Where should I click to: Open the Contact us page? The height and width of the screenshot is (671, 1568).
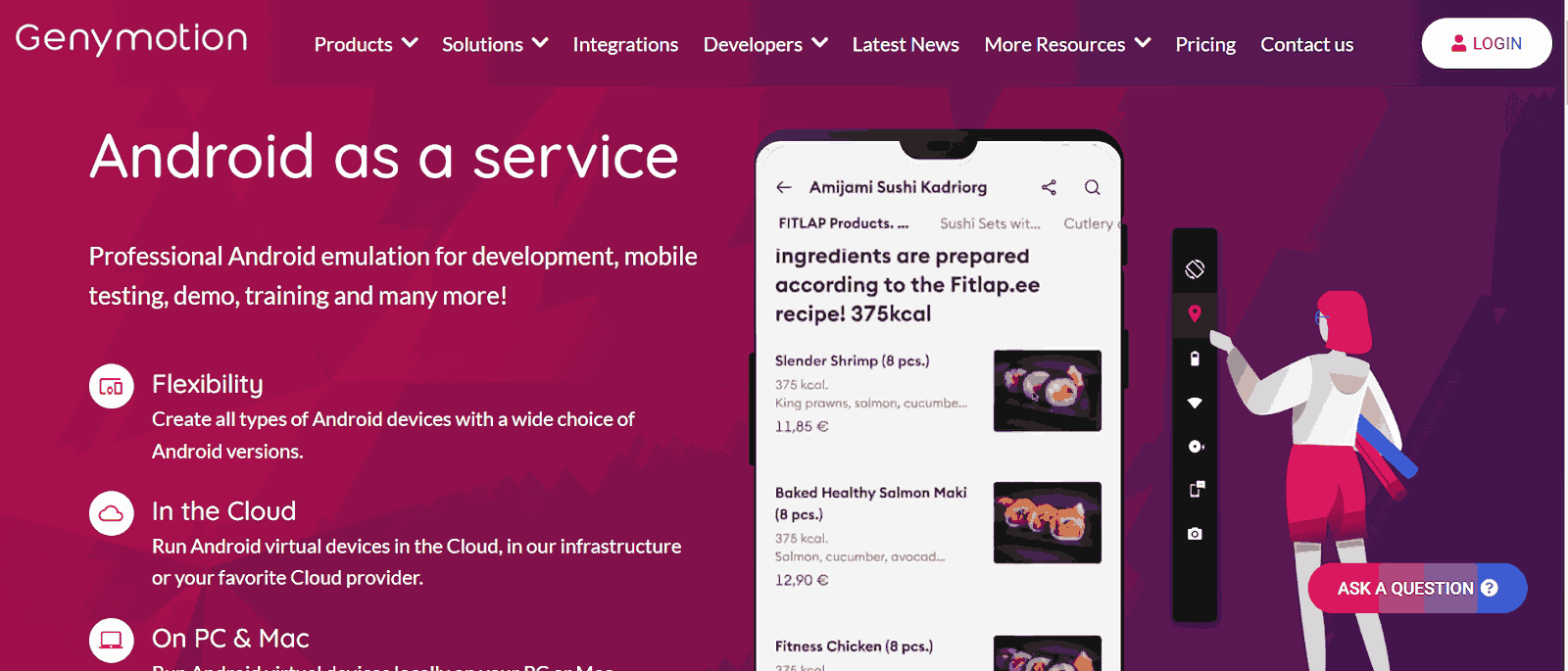point(1306,44)
